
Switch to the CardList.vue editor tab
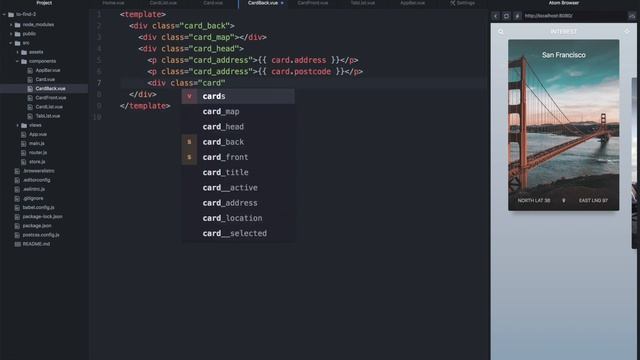163,3
